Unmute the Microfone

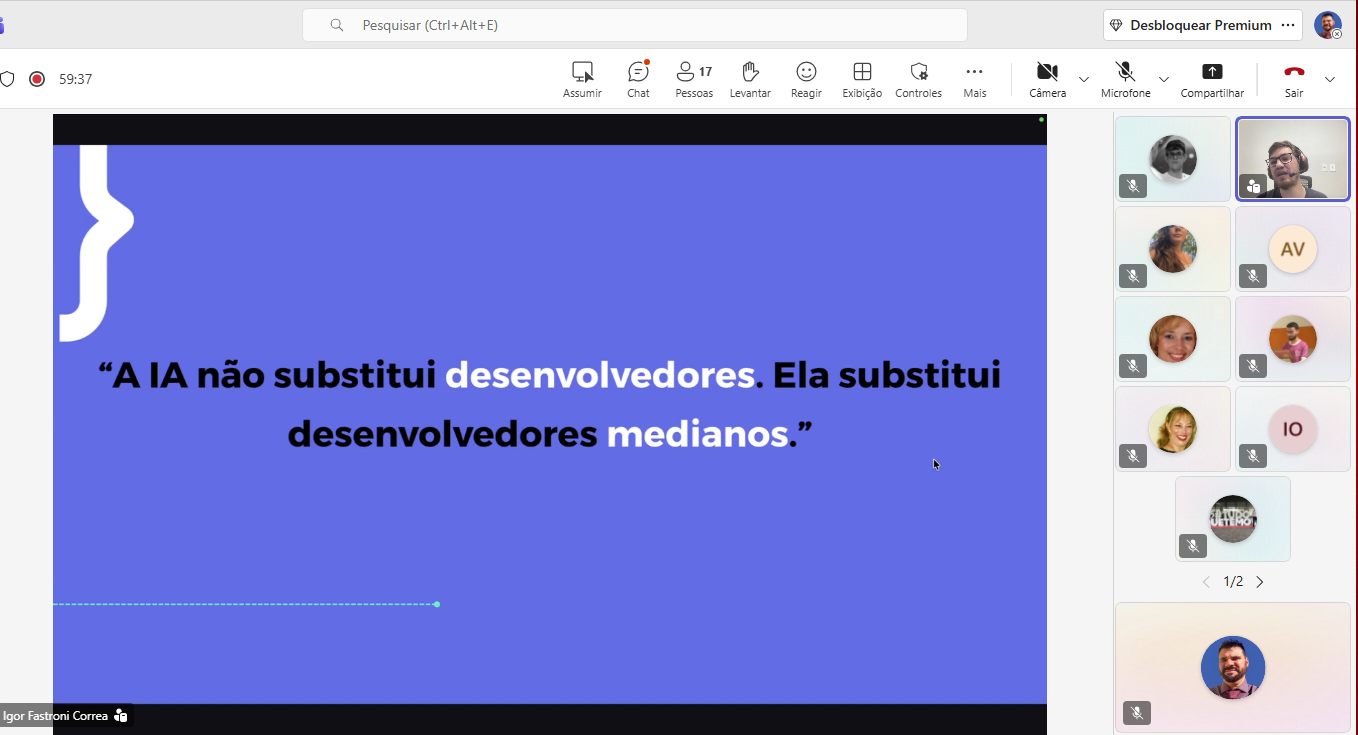1125,79
